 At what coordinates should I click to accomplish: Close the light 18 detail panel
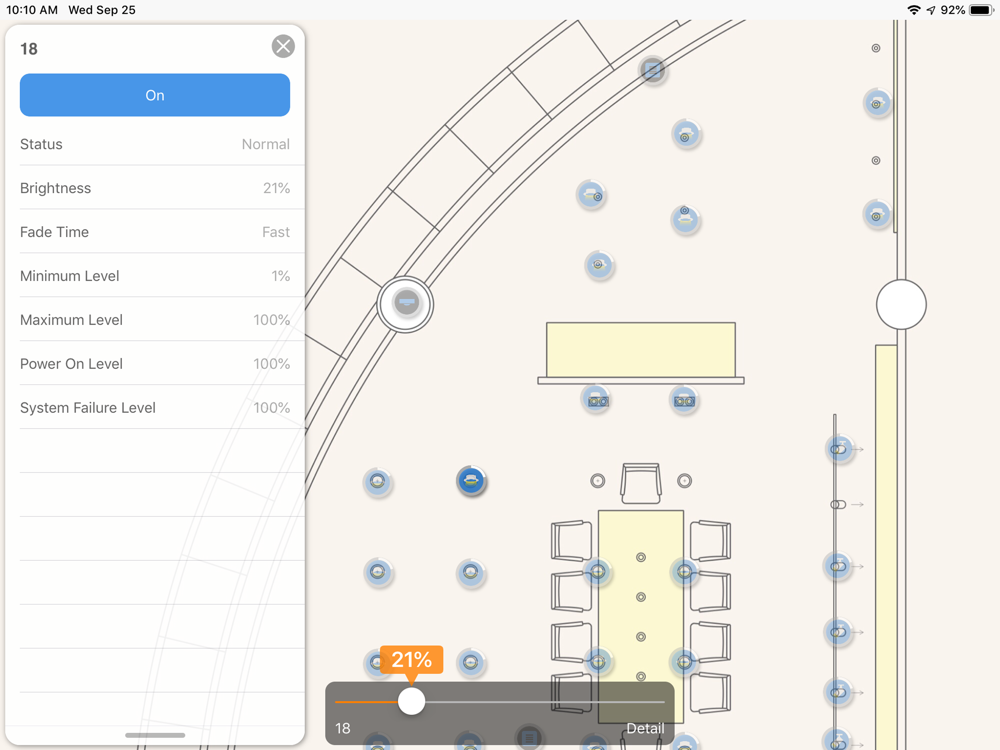coord(283,47)
